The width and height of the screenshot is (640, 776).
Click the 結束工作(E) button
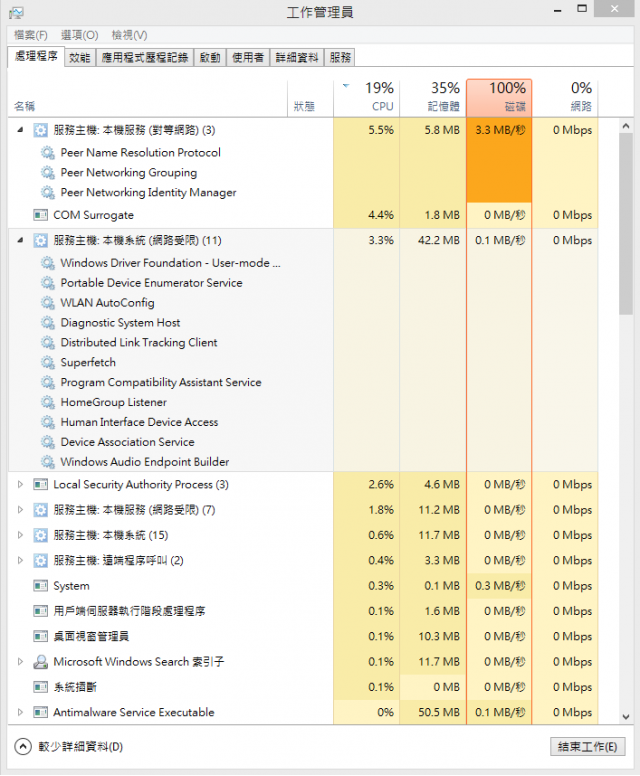[588, 746]
